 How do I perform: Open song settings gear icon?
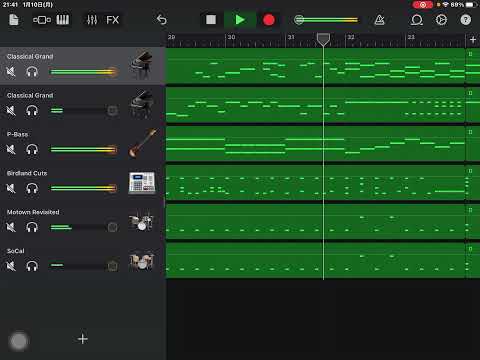click(441, 20)
